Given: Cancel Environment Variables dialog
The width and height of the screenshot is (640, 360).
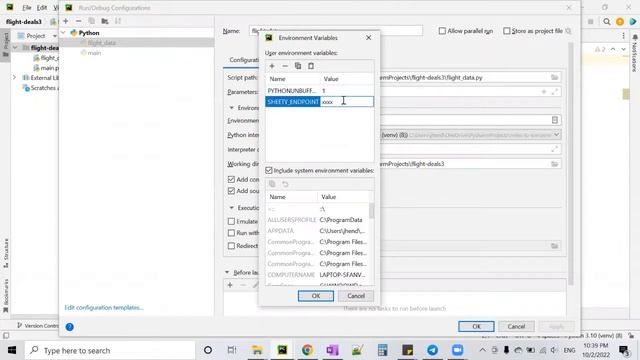Looking at the screenshot, I should tap(356, 296).
